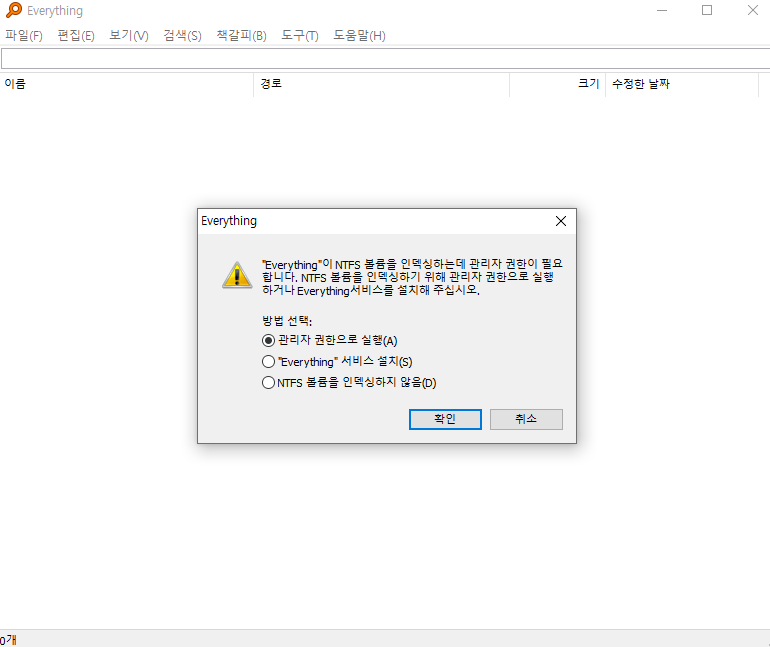Sort results by the 크기 column header

557,84
